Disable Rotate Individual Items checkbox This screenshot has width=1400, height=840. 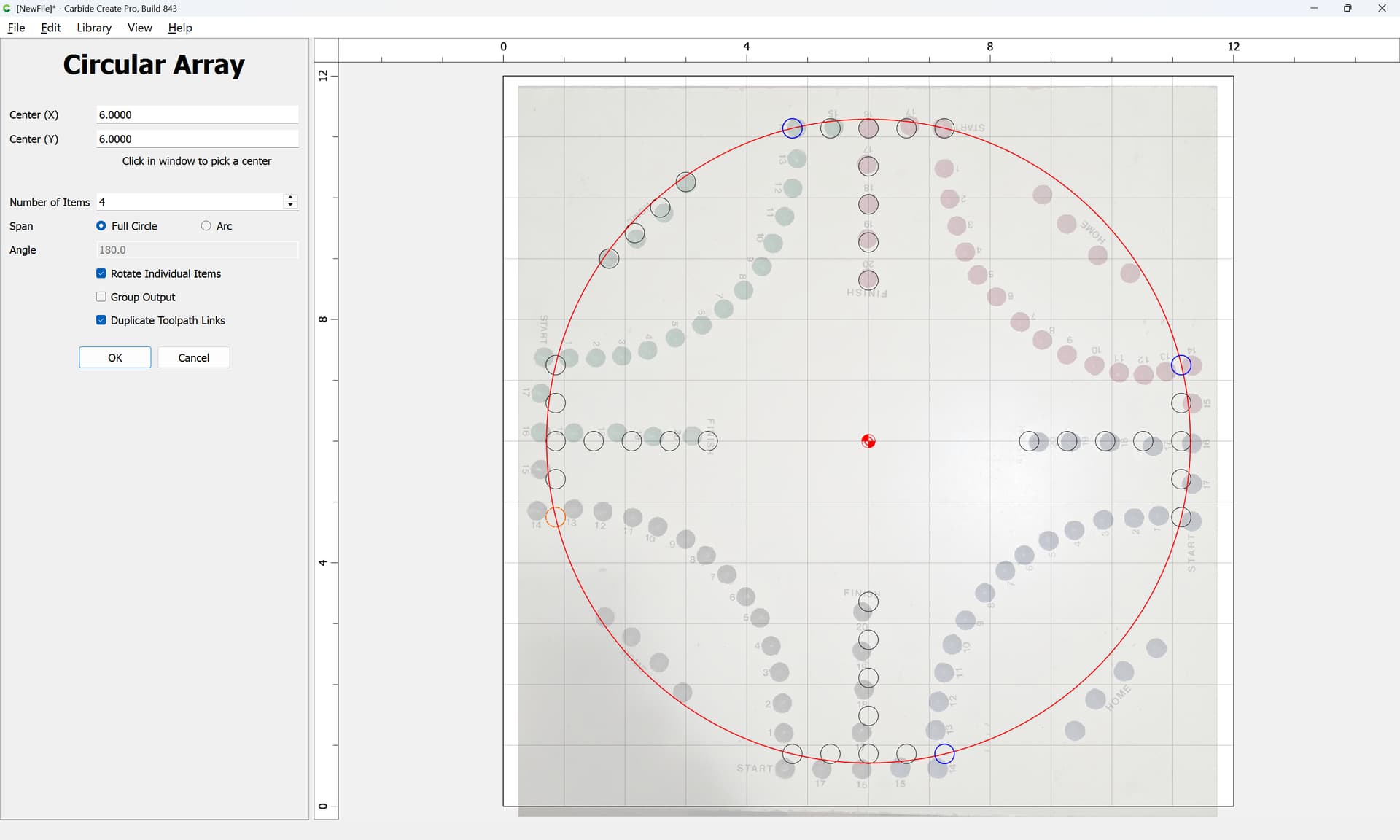(x=101, y=273)
